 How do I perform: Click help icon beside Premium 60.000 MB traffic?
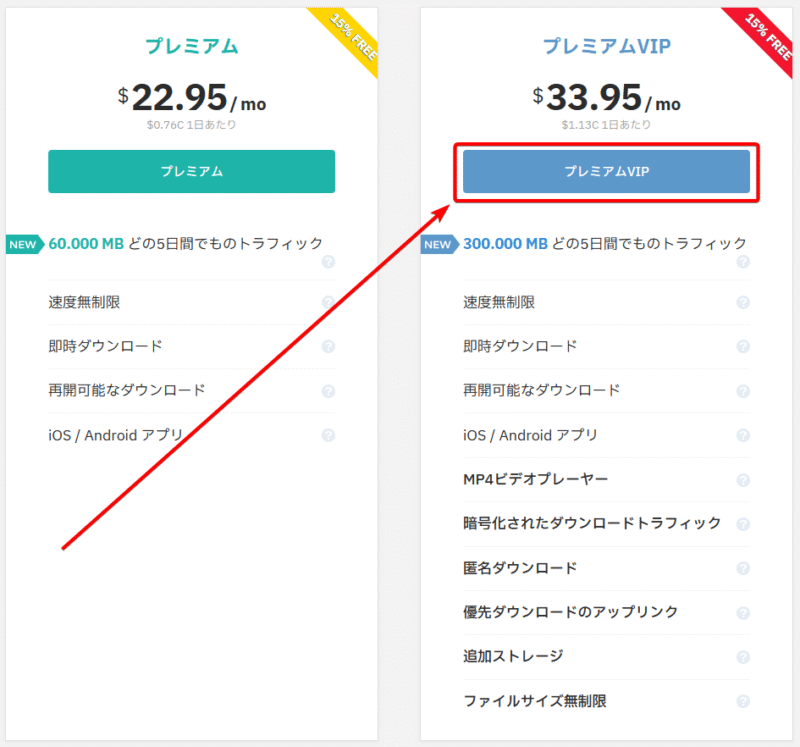click(x=328, y=262)
